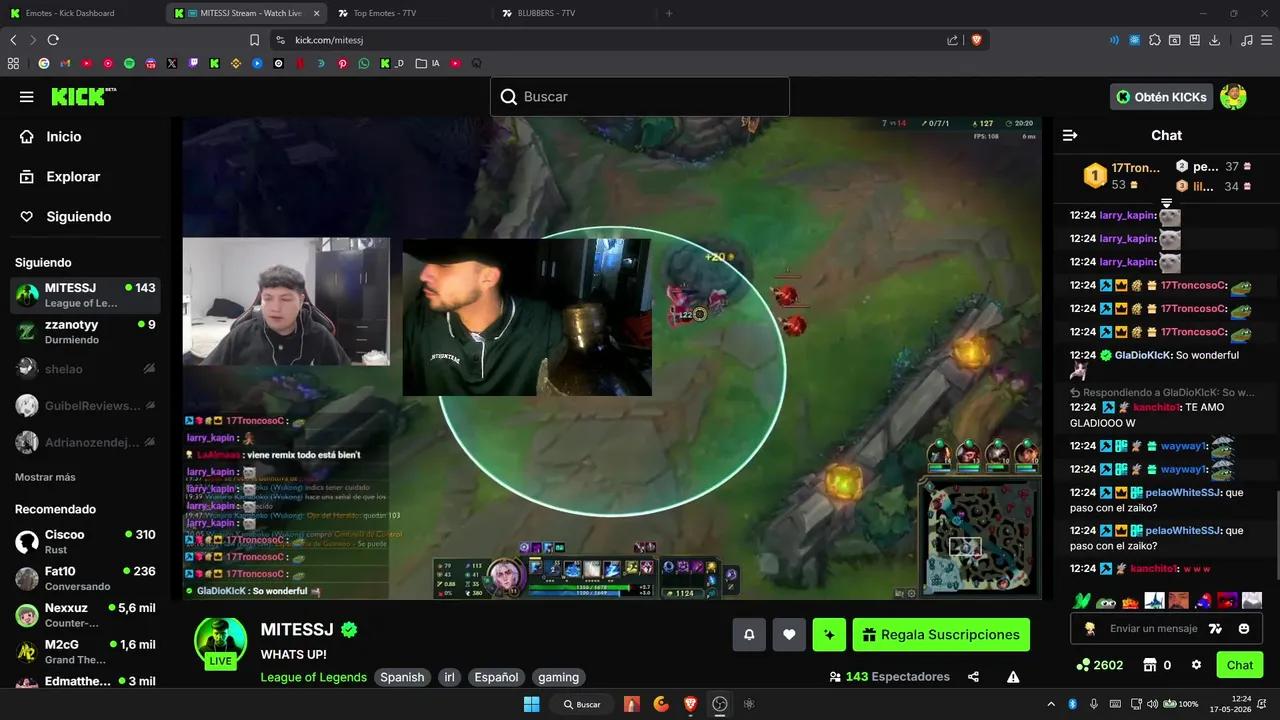Image resolution: width=1280 pixels, height=720 pixels.
Task: Expand Mostrar más in following list
Action: click(x=45, y=477)
